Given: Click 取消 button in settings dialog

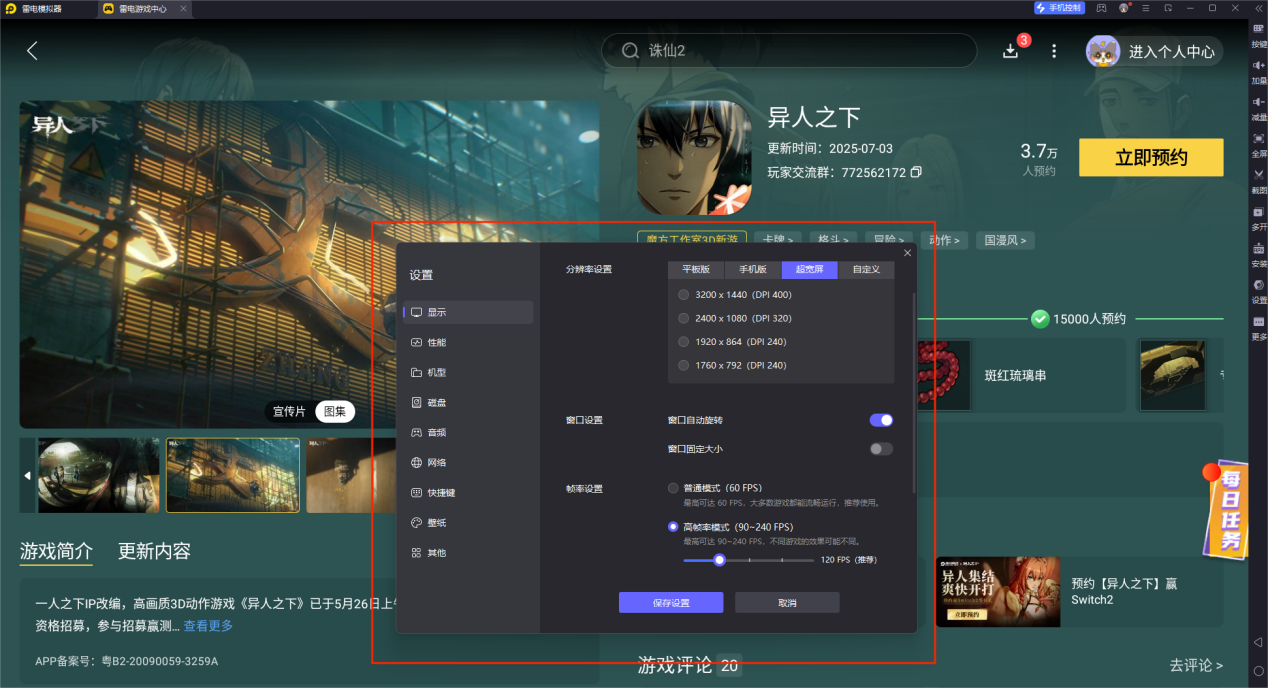Looking at the screenshot, I should (787, 603).
